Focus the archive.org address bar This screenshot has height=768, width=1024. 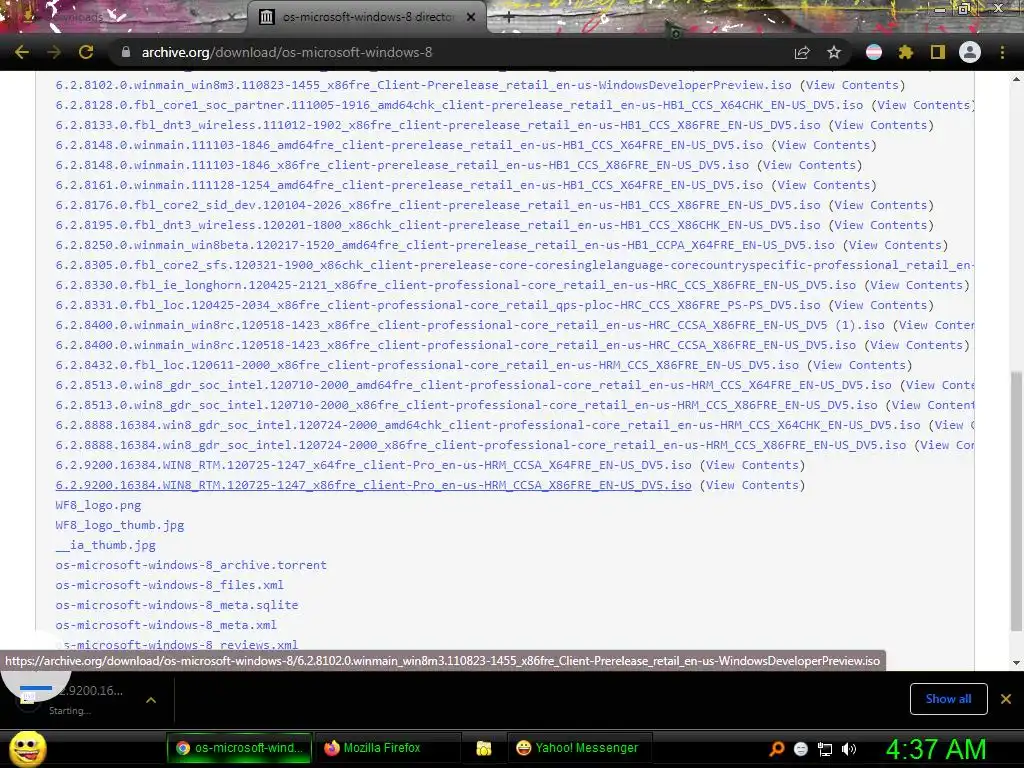coord(451,52)
